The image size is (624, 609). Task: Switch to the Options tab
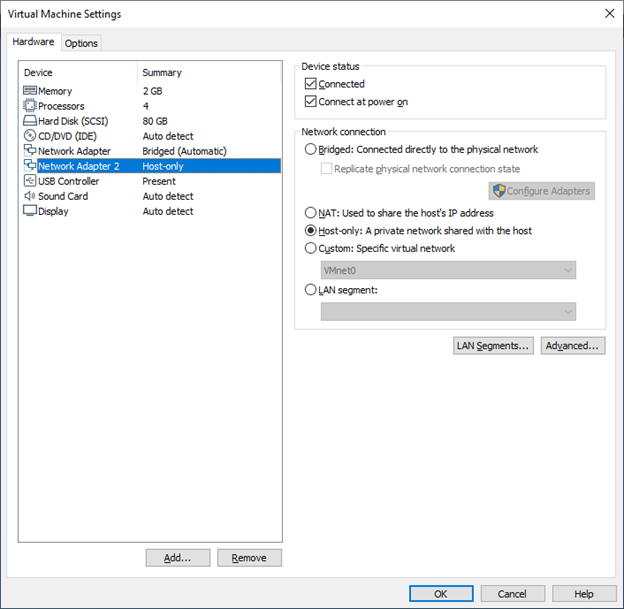click(81, 43)
